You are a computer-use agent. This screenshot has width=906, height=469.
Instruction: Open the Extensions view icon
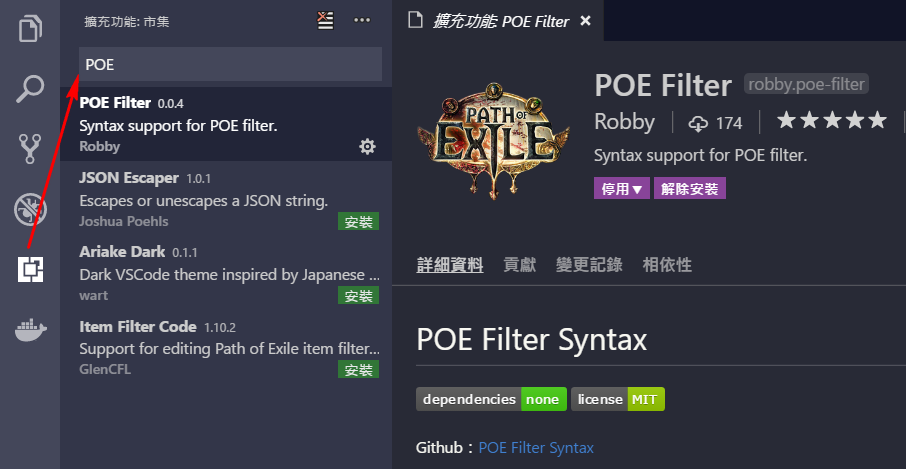(30, 269)
